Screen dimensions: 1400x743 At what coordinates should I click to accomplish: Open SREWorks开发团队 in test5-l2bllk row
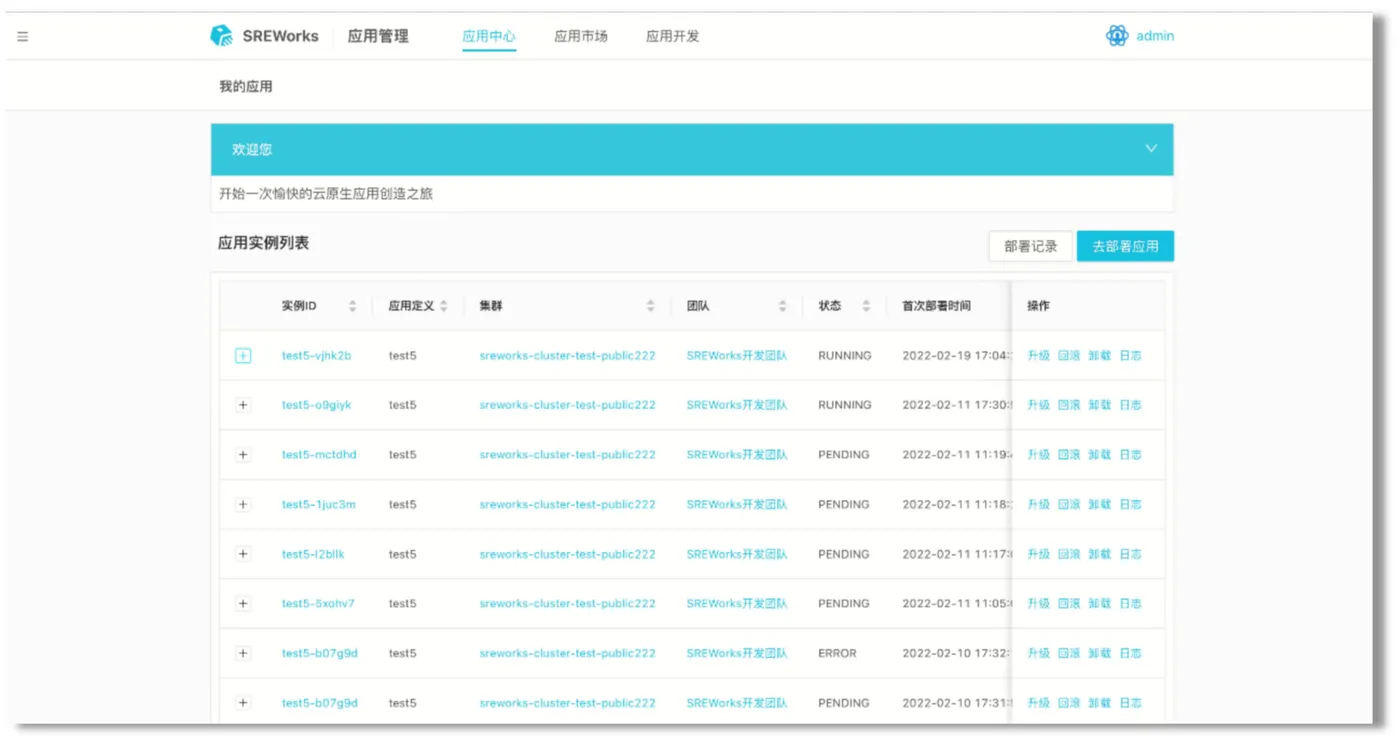click(x=737, y=554)
